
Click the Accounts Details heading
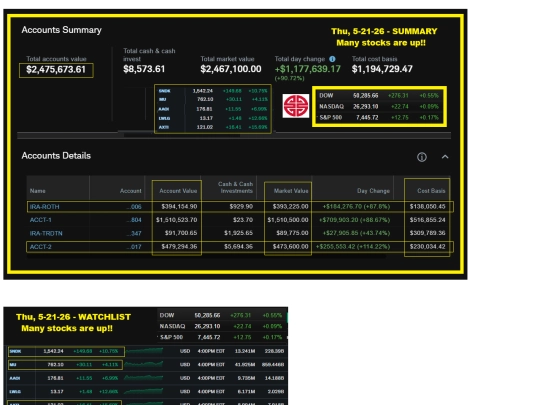(x=56, y=156)
